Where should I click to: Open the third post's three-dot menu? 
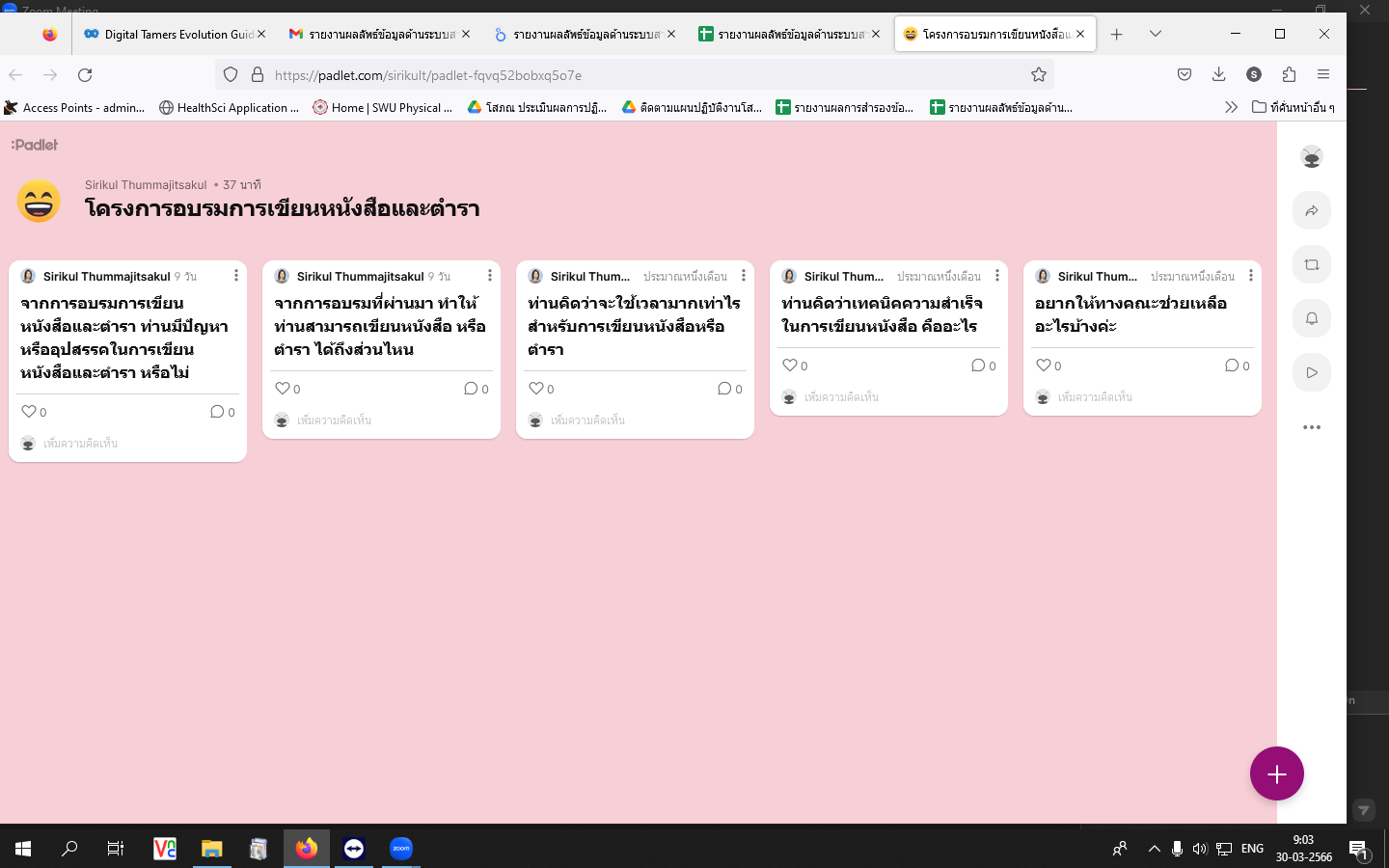744,276
